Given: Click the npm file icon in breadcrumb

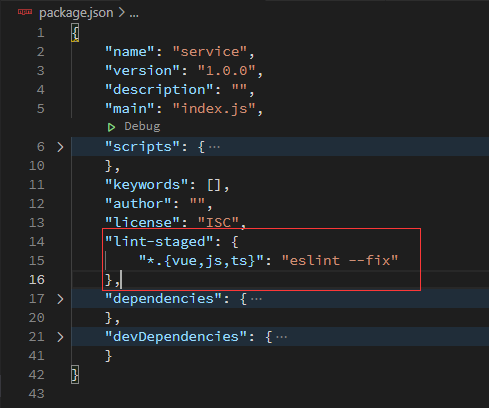Looking at the screenshot, I should (x=25, y=12).
